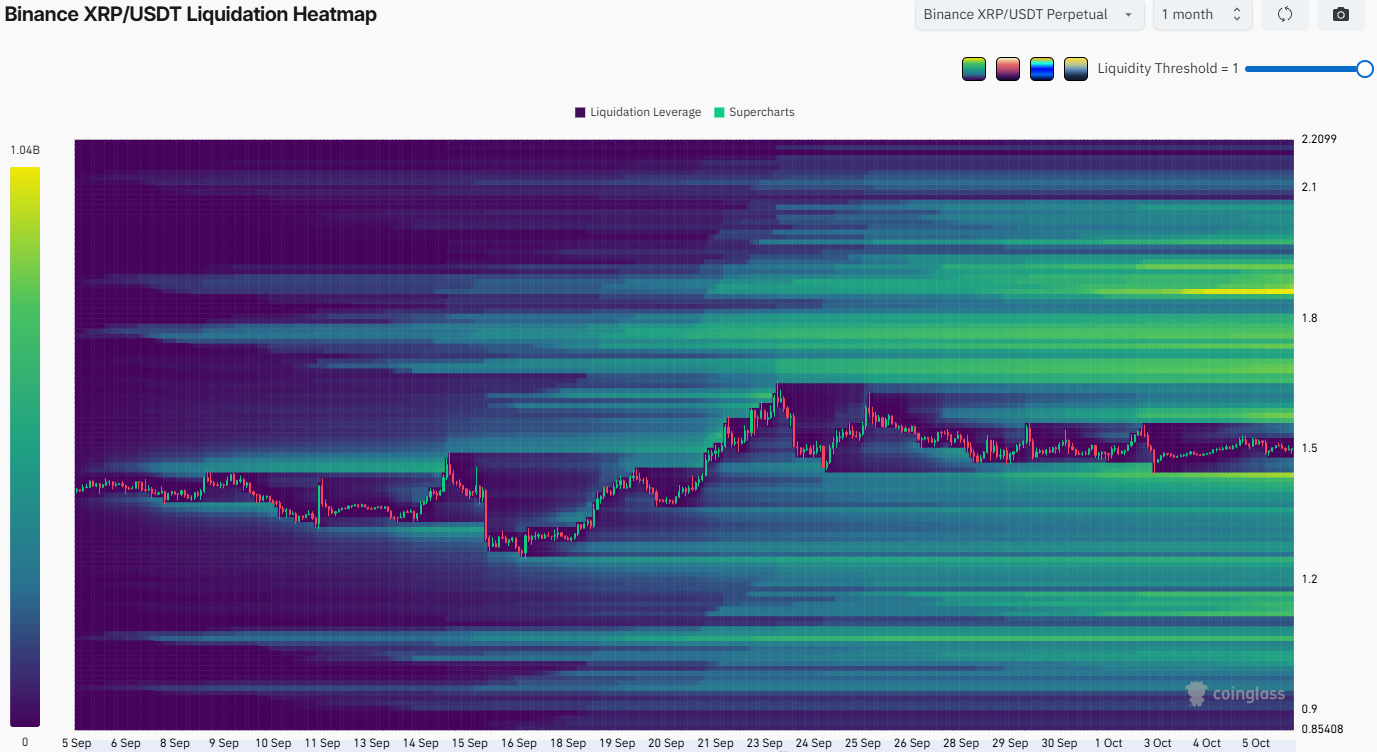Select the pink-purple heatmap color theme
Viewport: 1377px width, 752px height.
[1008, 69]
